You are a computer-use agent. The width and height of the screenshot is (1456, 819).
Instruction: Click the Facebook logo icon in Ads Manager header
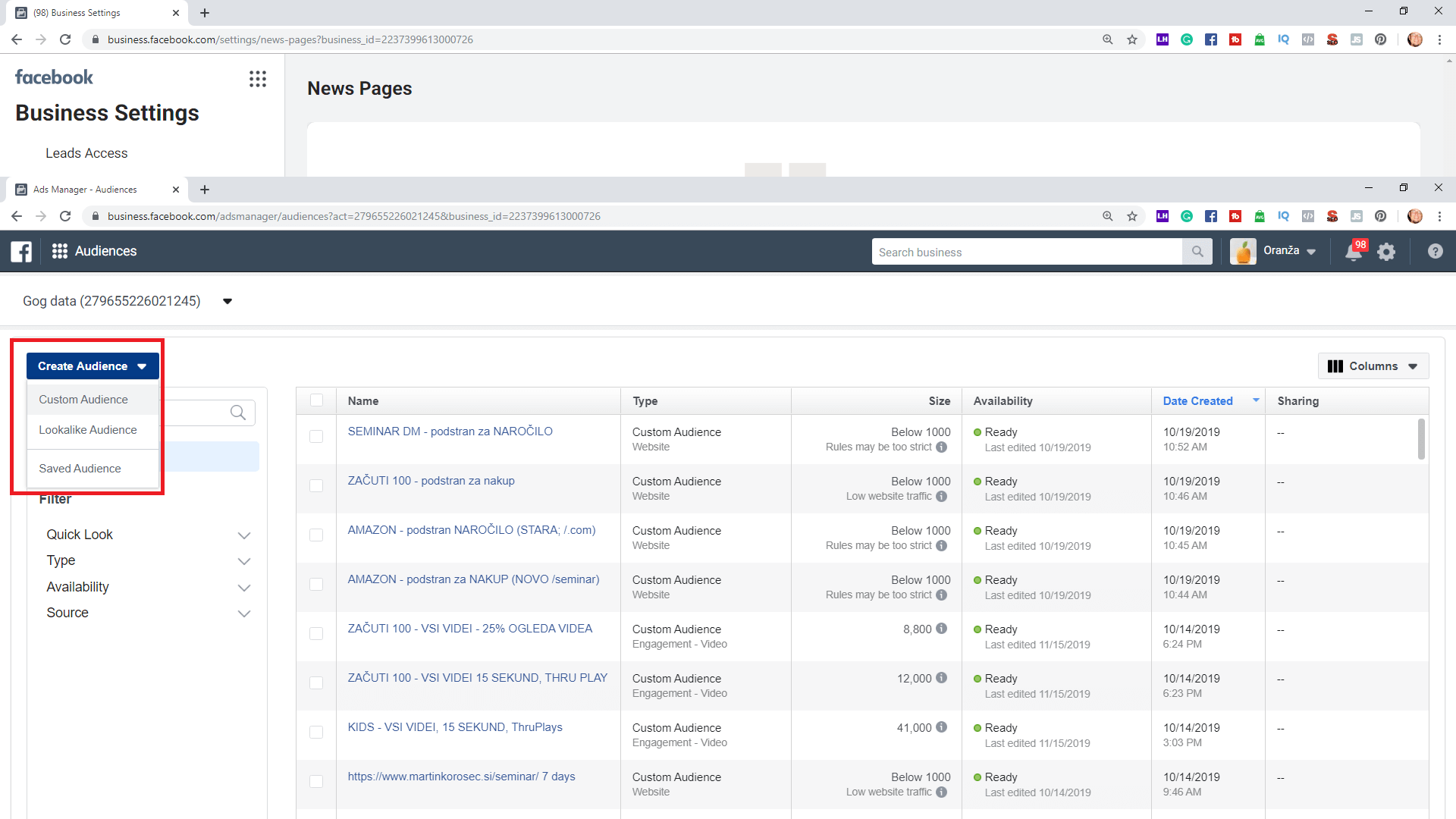tap(21, 252)
